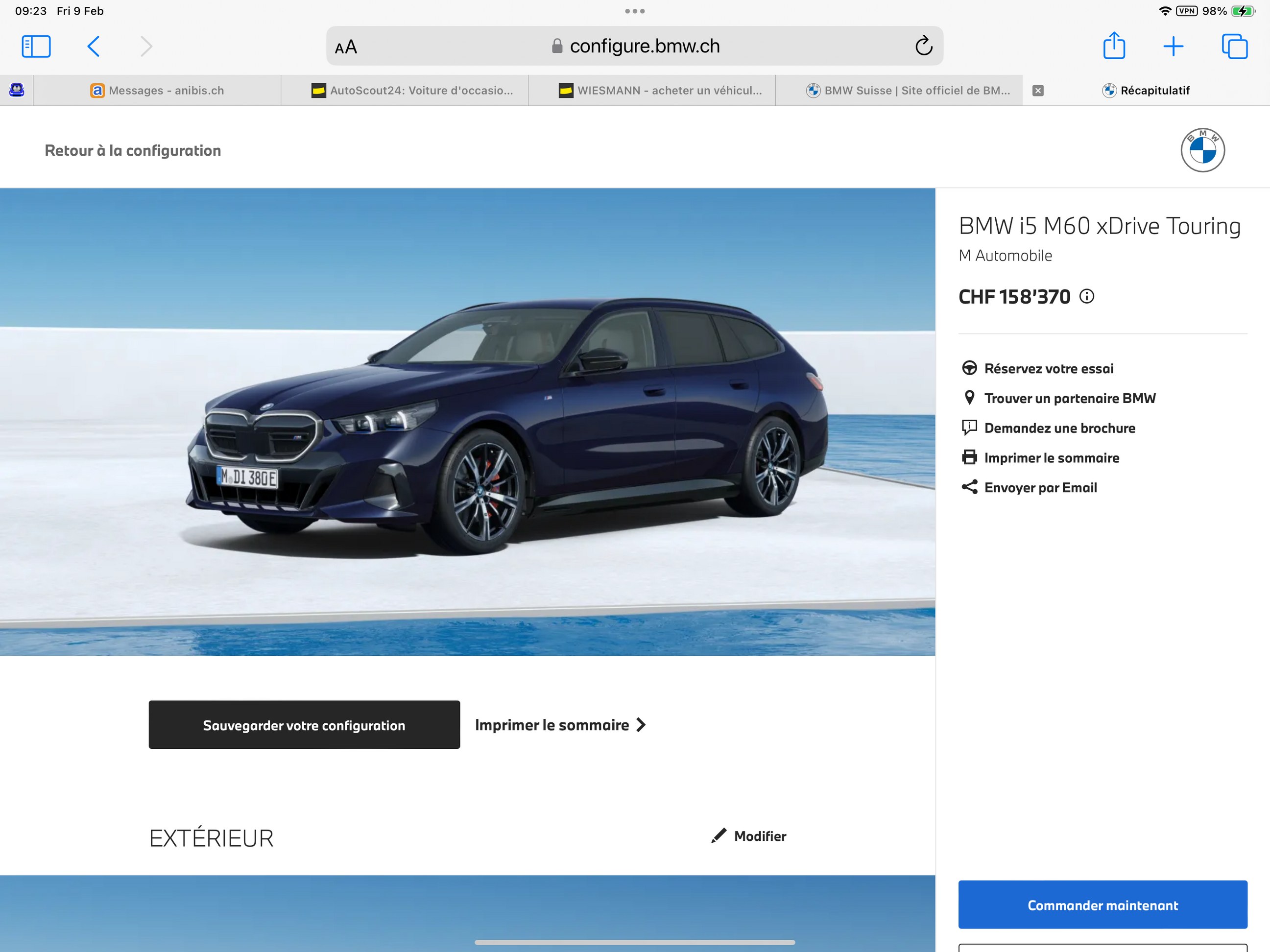Click Réservez votre essai link
1270x952 pixels.
(1049, 369)
